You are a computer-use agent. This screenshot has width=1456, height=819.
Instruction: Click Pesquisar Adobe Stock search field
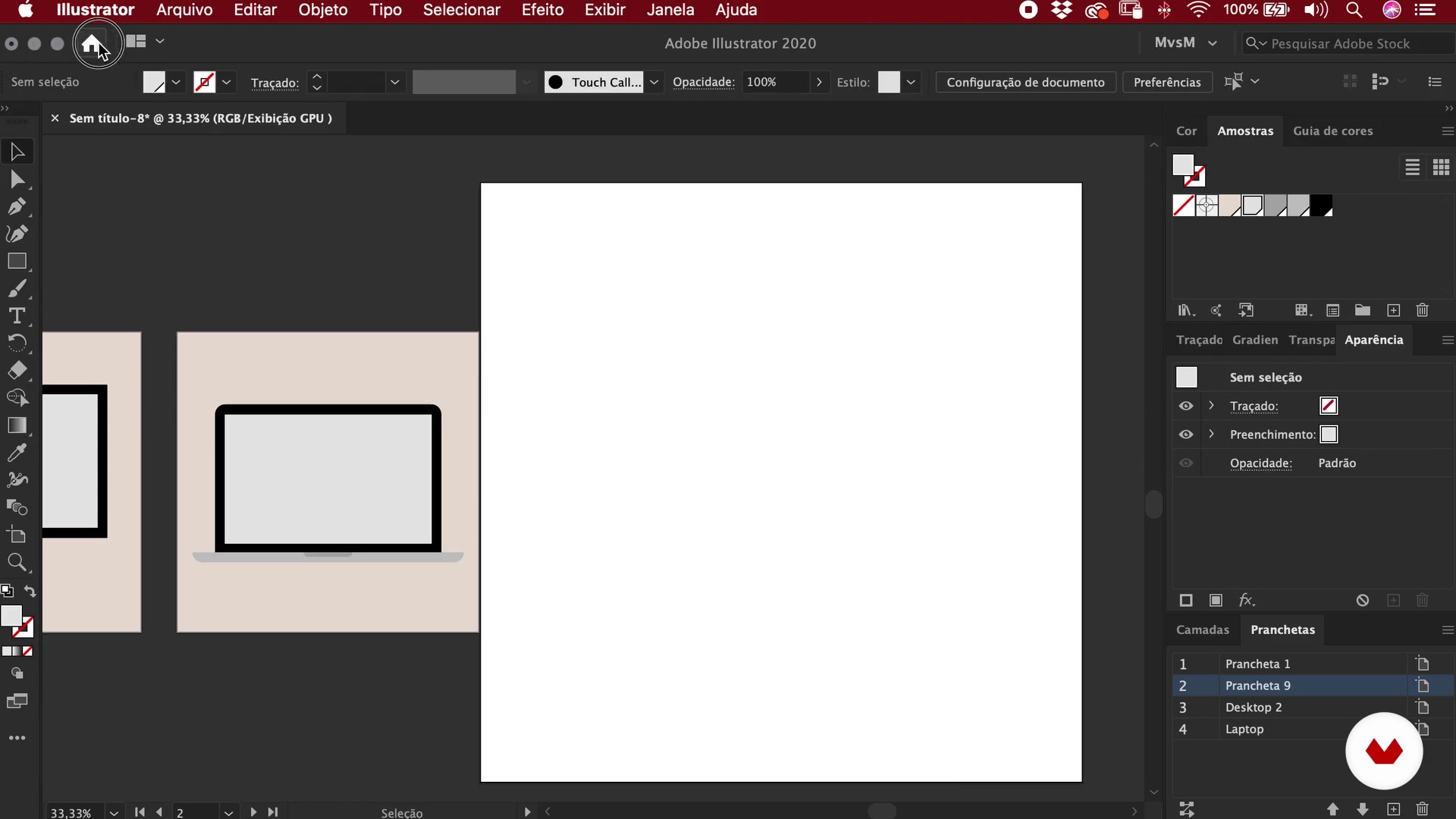[1348, 43]
